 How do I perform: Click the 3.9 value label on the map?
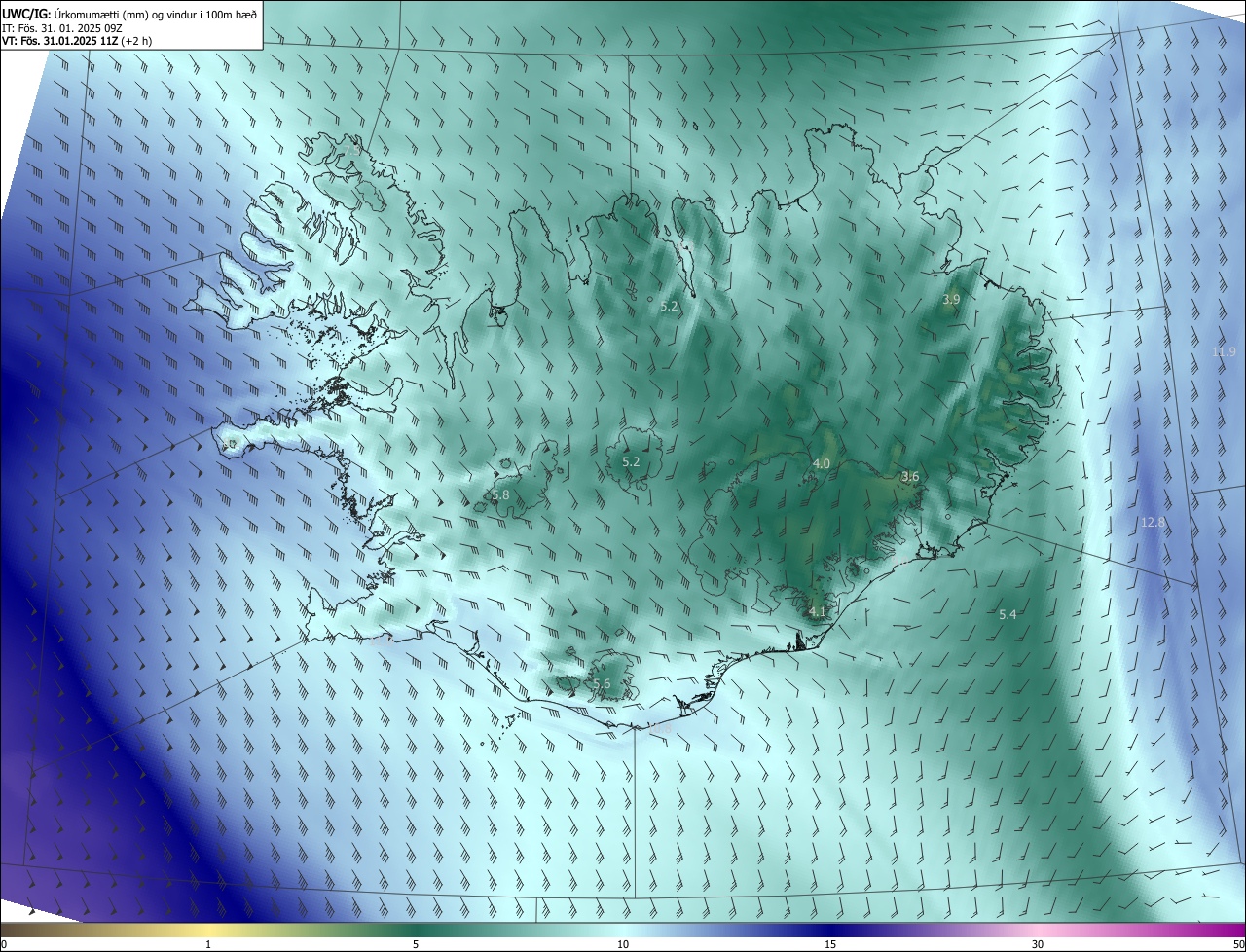point(951,300)
